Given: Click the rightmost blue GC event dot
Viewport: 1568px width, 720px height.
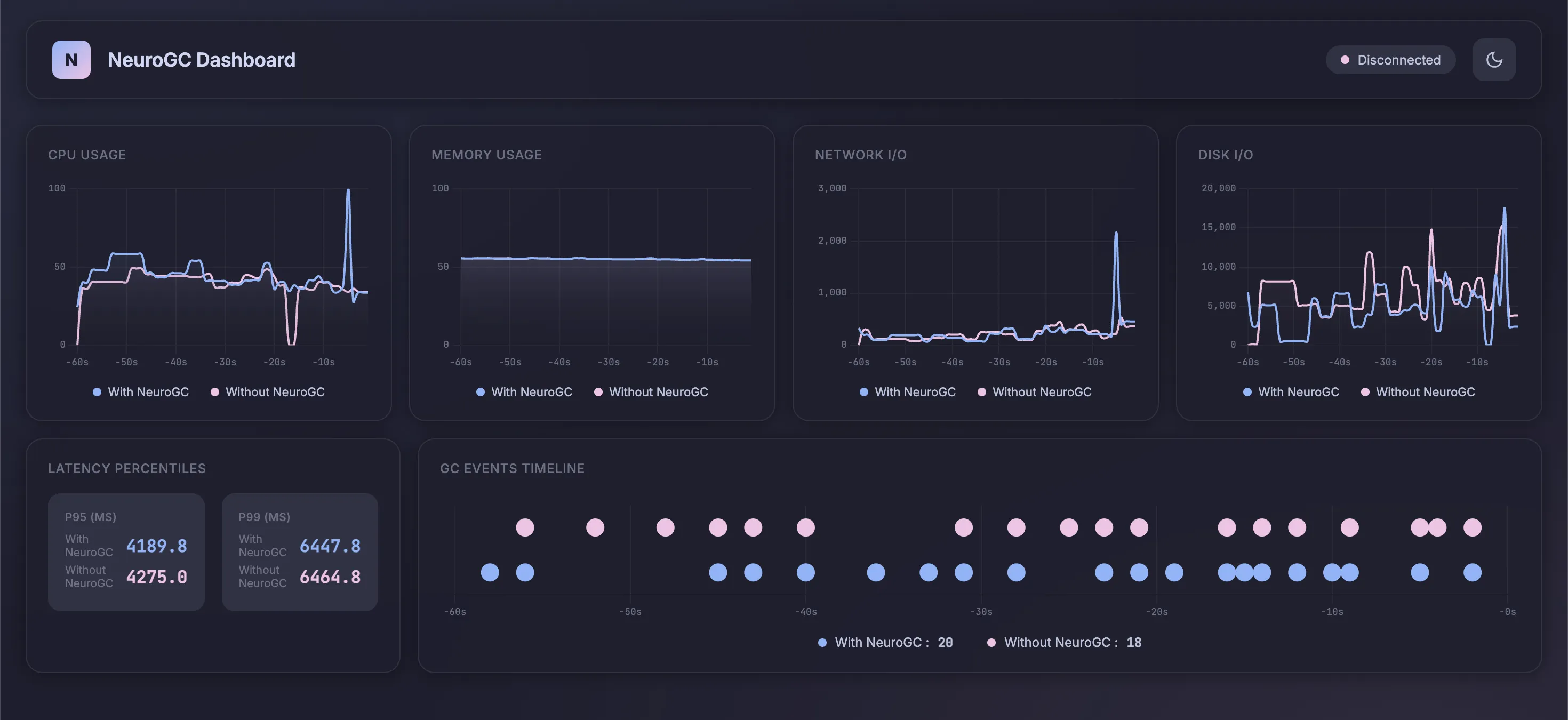Looking at the screenshot, I should (x=1472, y=572).
